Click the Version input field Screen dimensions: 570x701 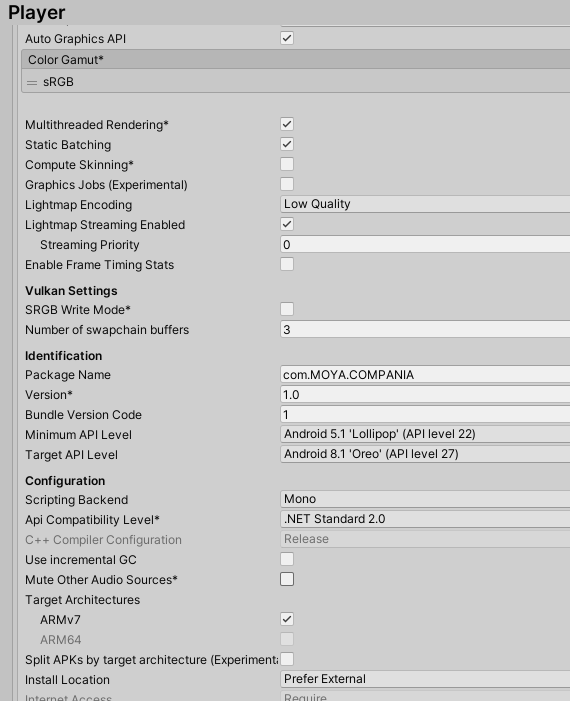[x=425, y=395]
